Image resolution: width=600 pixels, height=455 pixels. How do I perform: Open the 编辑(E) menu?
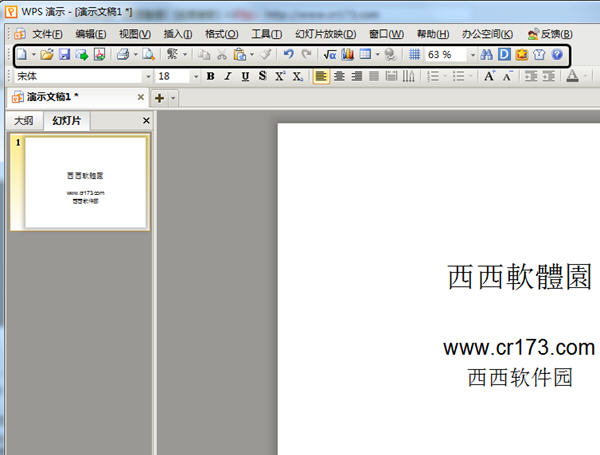tap(91, 34)
